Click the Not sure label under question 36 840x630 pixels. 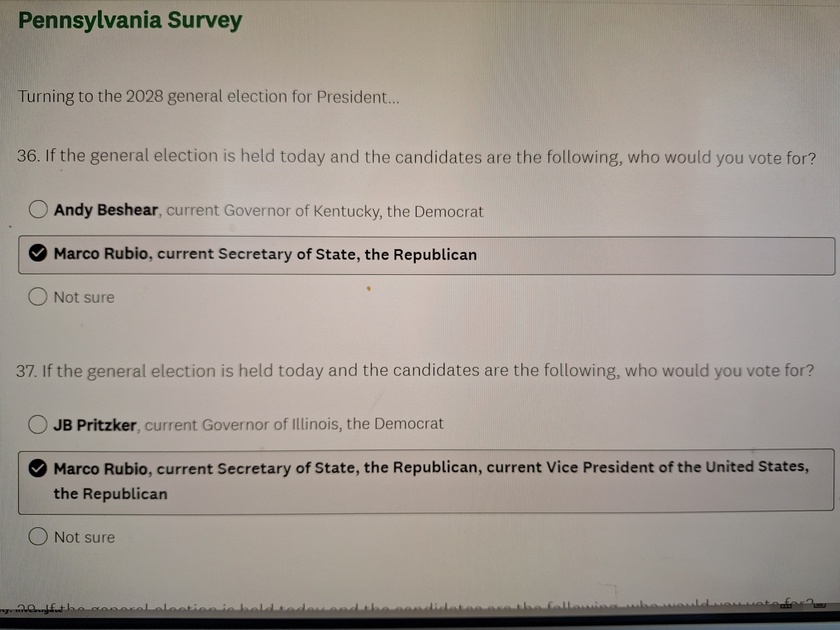tap(84, 297)
